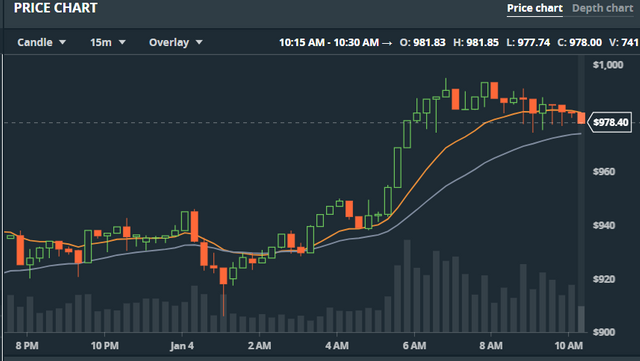
Task: Click the 10:15 AM - 10:30 AM time range
Action: tap(329, 42)
